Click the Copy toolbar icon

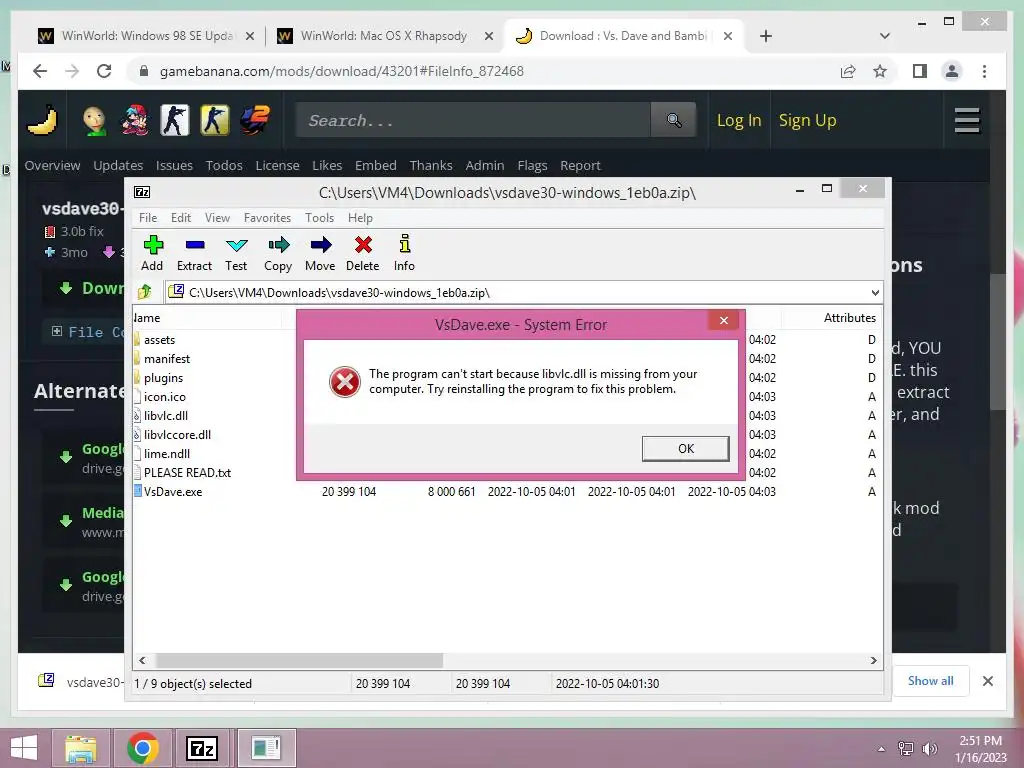pyautogui.click(x=278, y=253)
